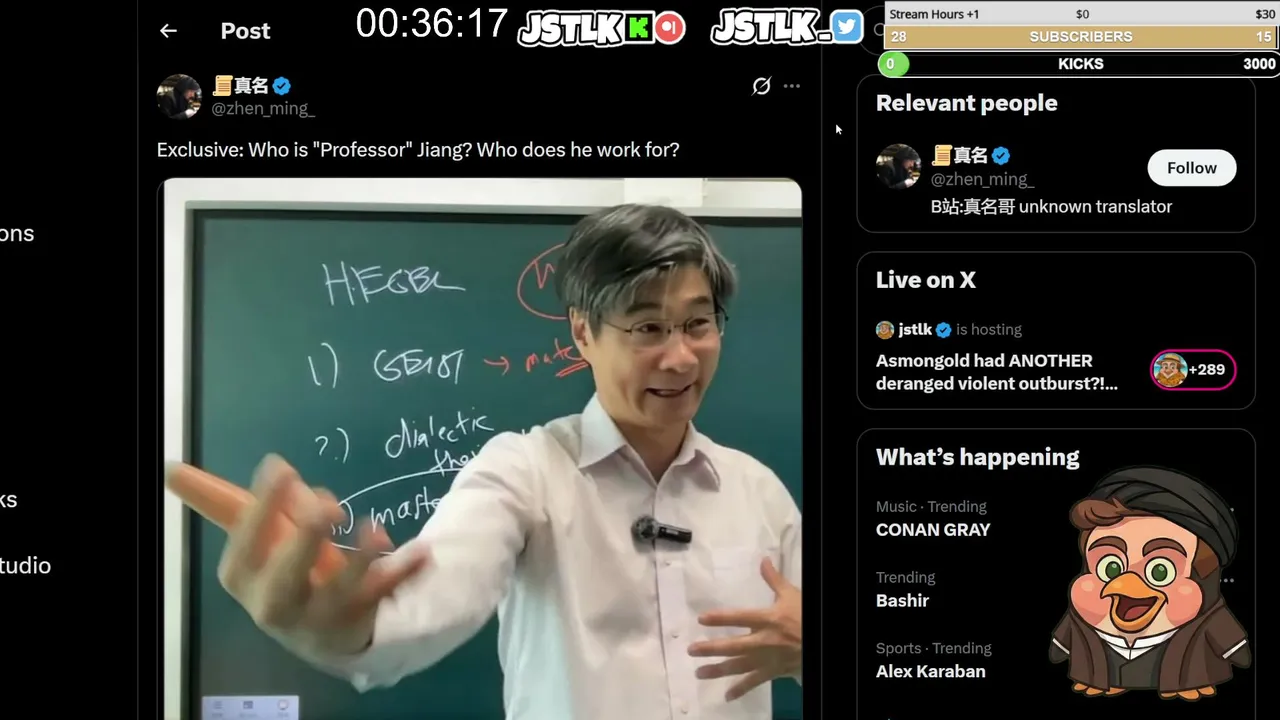Viewport: 1280px width, 720px height.
Task: Click the What's happening heading
Action: (x=977, y=457)
